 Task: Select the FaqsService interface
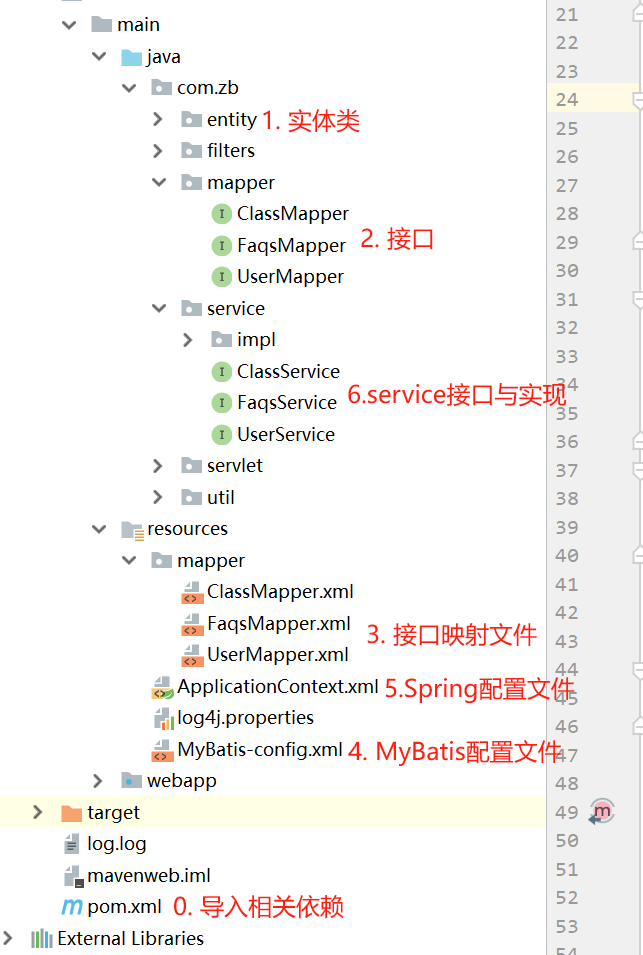click(287, 403)
